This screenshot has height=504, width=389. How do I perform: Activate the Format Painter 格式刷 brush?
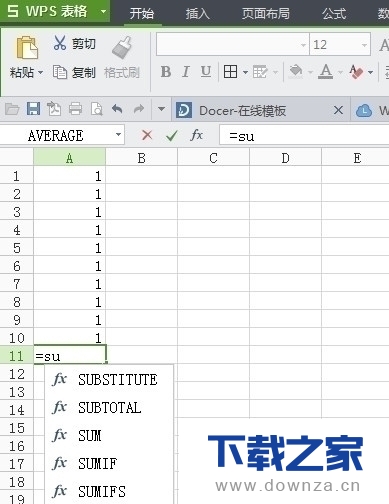tap(122, 58)
